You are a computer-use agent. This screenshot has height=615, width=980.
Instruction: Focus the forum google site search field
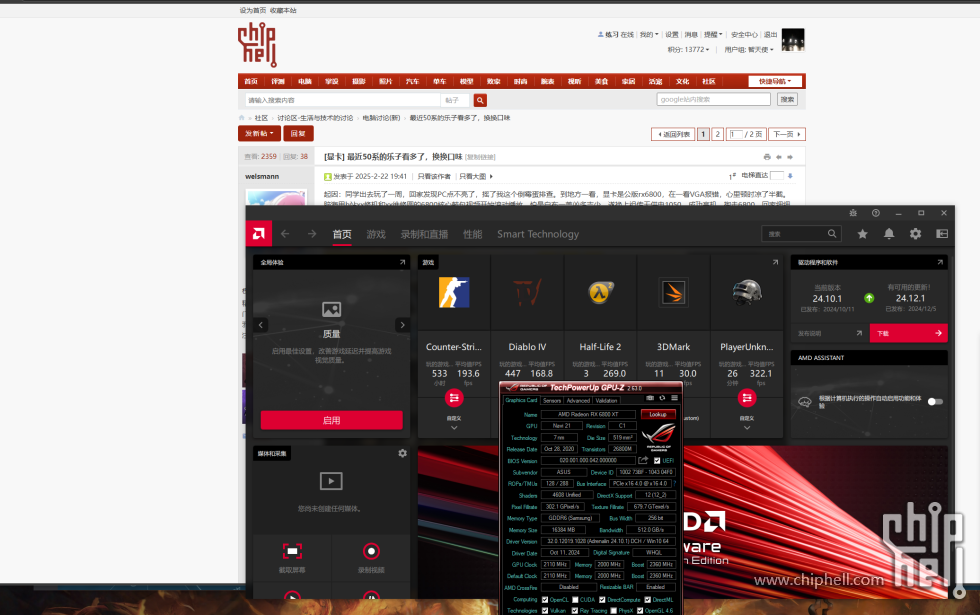point(714,99)
